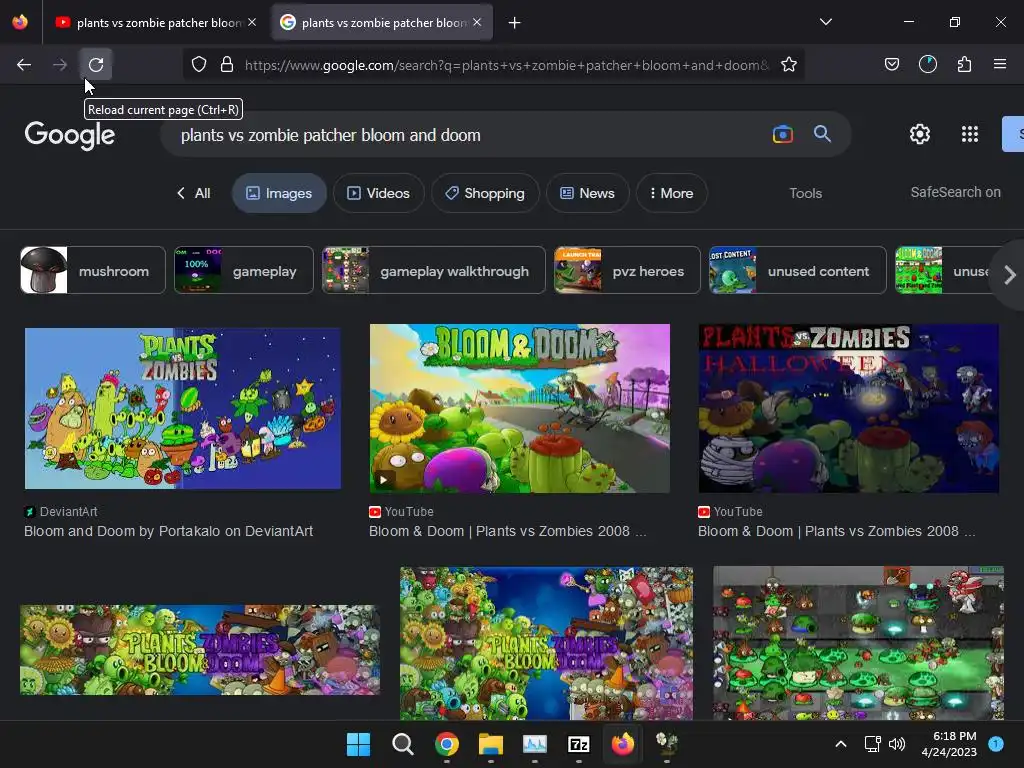This screenshot has width=1024, height=768.
Task: Open the Bloom & Doom banner image
Action: 200,650
